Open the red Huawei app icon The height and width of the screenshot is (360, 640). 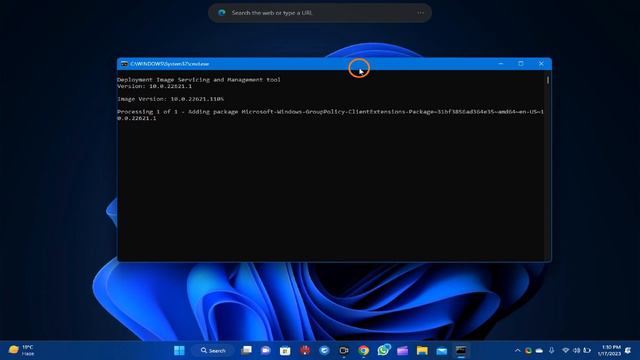tap(305, 350)
